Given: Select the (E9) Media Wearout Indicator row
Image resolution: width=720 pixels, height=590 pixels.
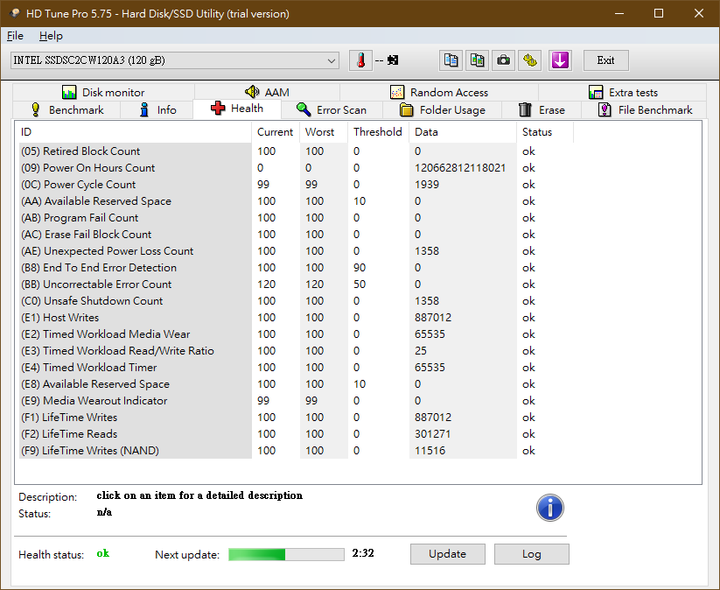Looking at the screenshot, I should tap(294, 400).
